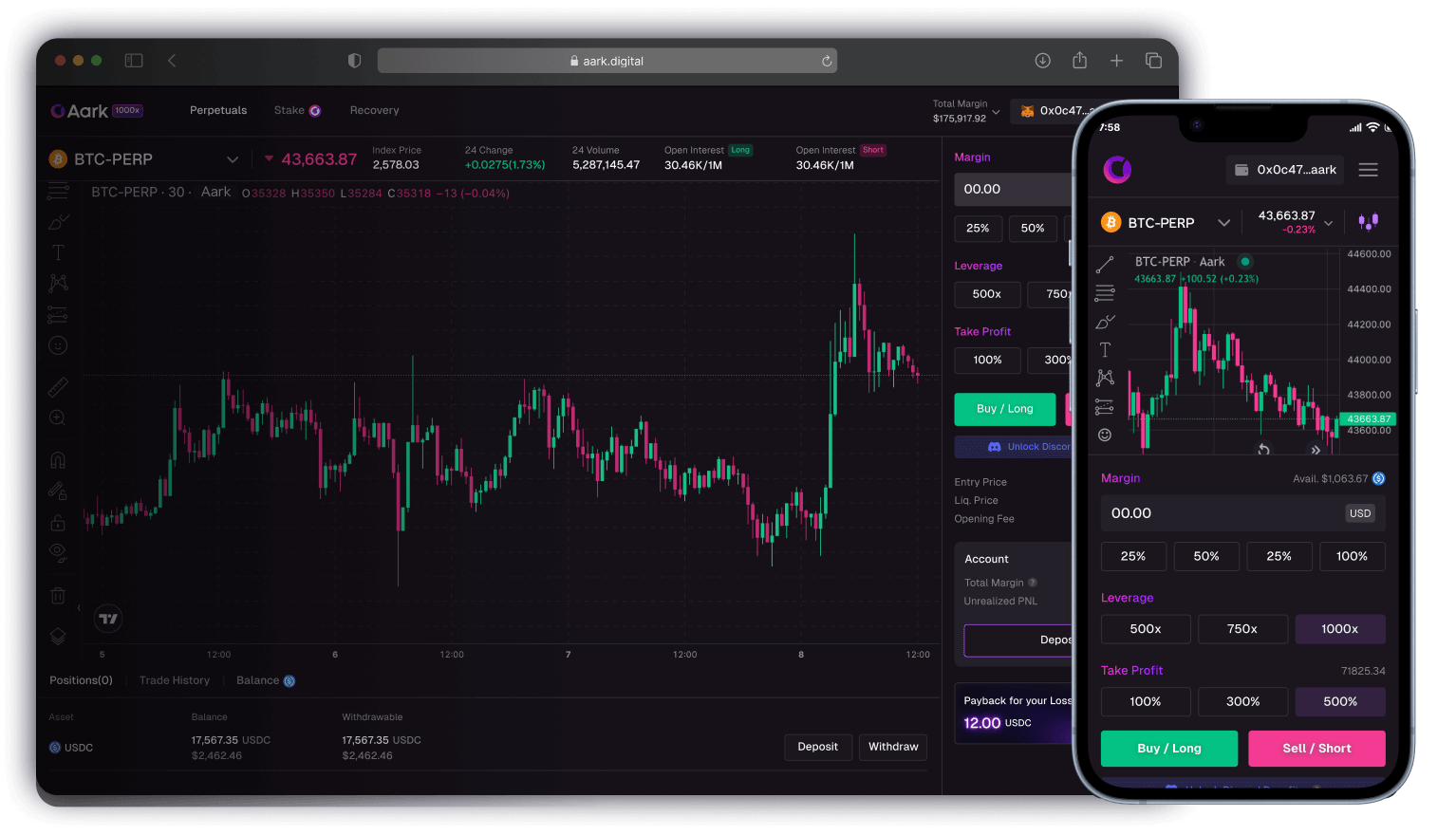This screenshot has width=1456, height=835.
Task: Expand BTC-PERP market dropdown on desktop
Action: click(233, 159)
